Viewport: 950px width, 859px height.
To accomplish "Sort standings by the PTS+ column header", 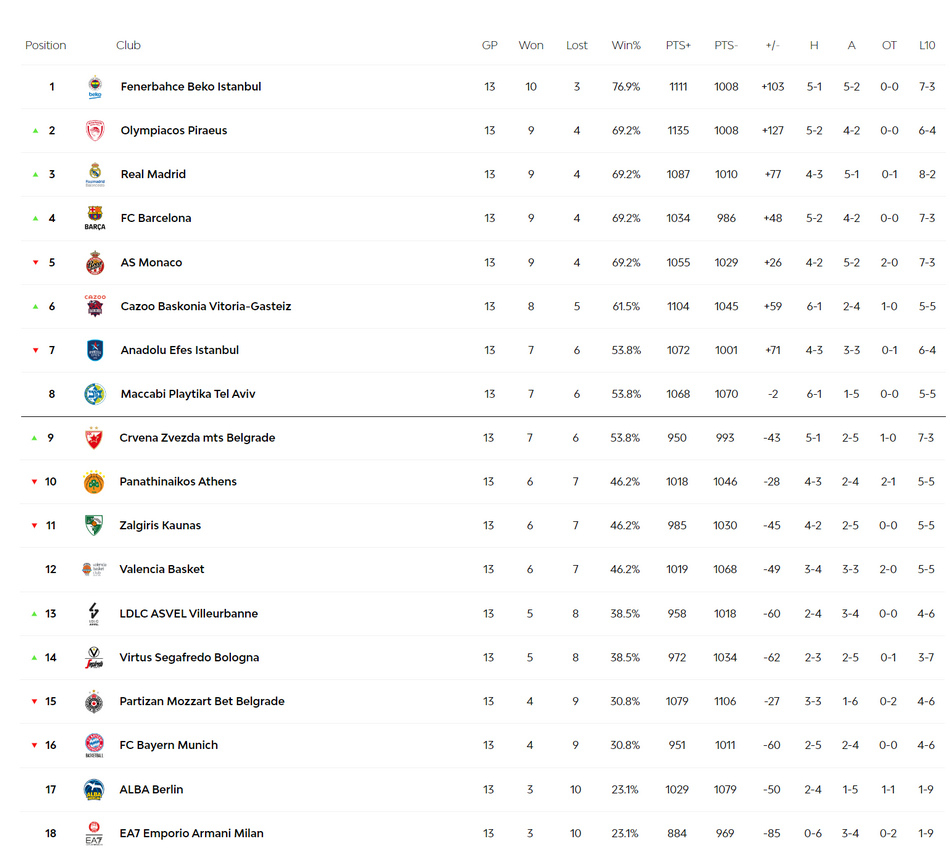I will tap(678, 45).
